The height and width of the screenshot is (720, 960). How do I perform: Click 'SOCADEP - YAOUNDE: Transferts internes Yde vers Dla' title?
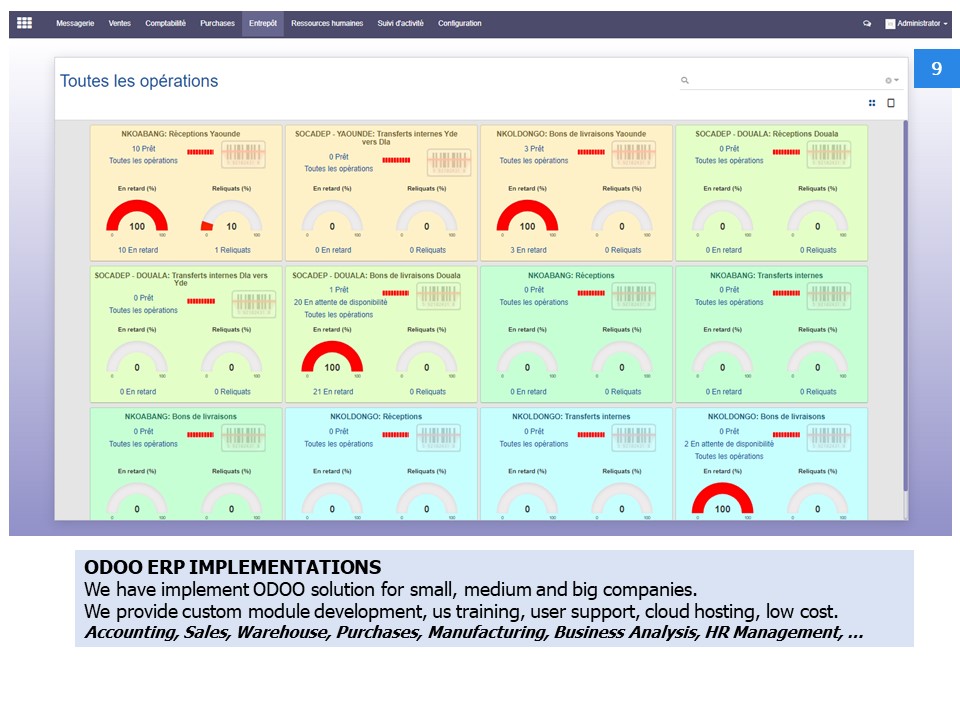tap(376, 138)
